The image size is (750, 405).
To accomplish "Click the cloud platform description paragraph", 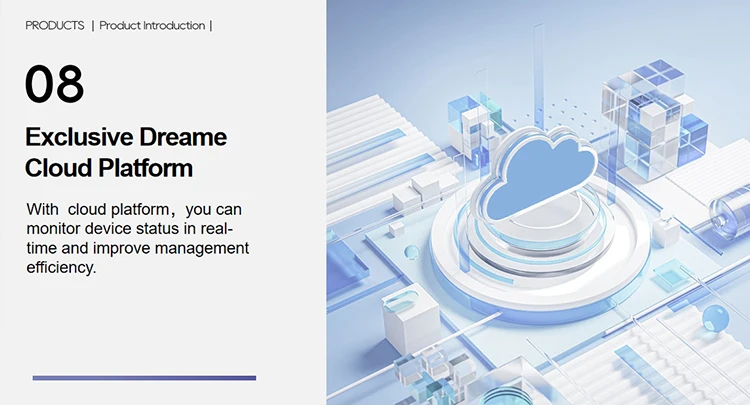I will (138, 238).
